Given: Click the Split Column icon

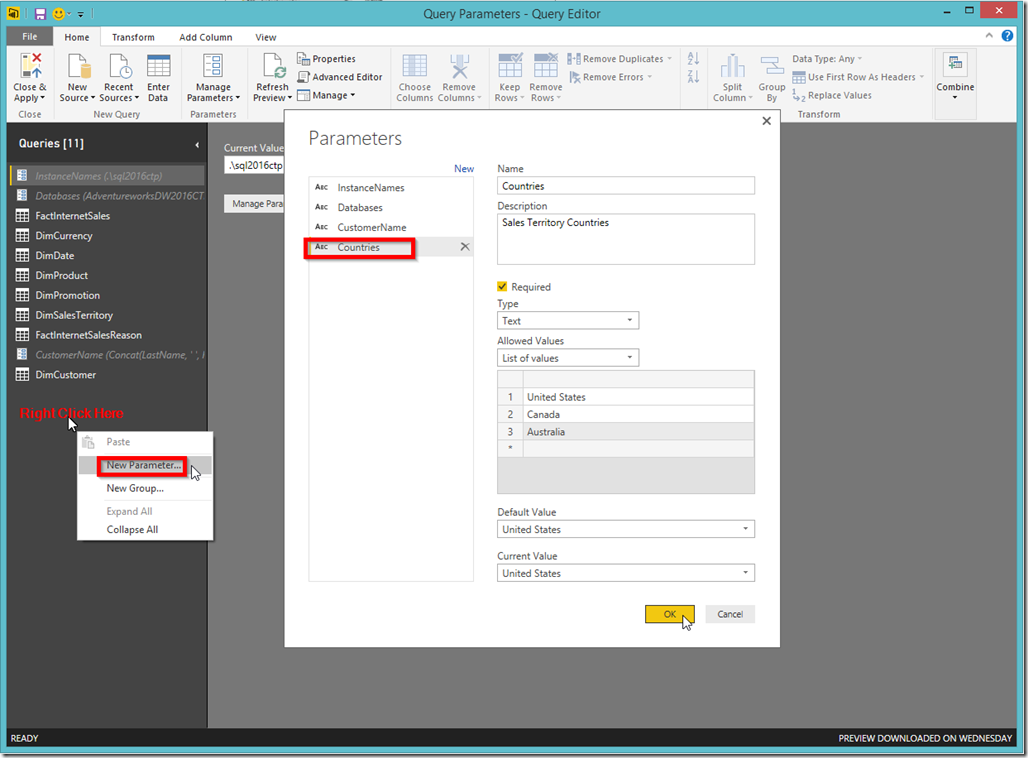Looking at the screenshot, I should (x=732, y=66).
